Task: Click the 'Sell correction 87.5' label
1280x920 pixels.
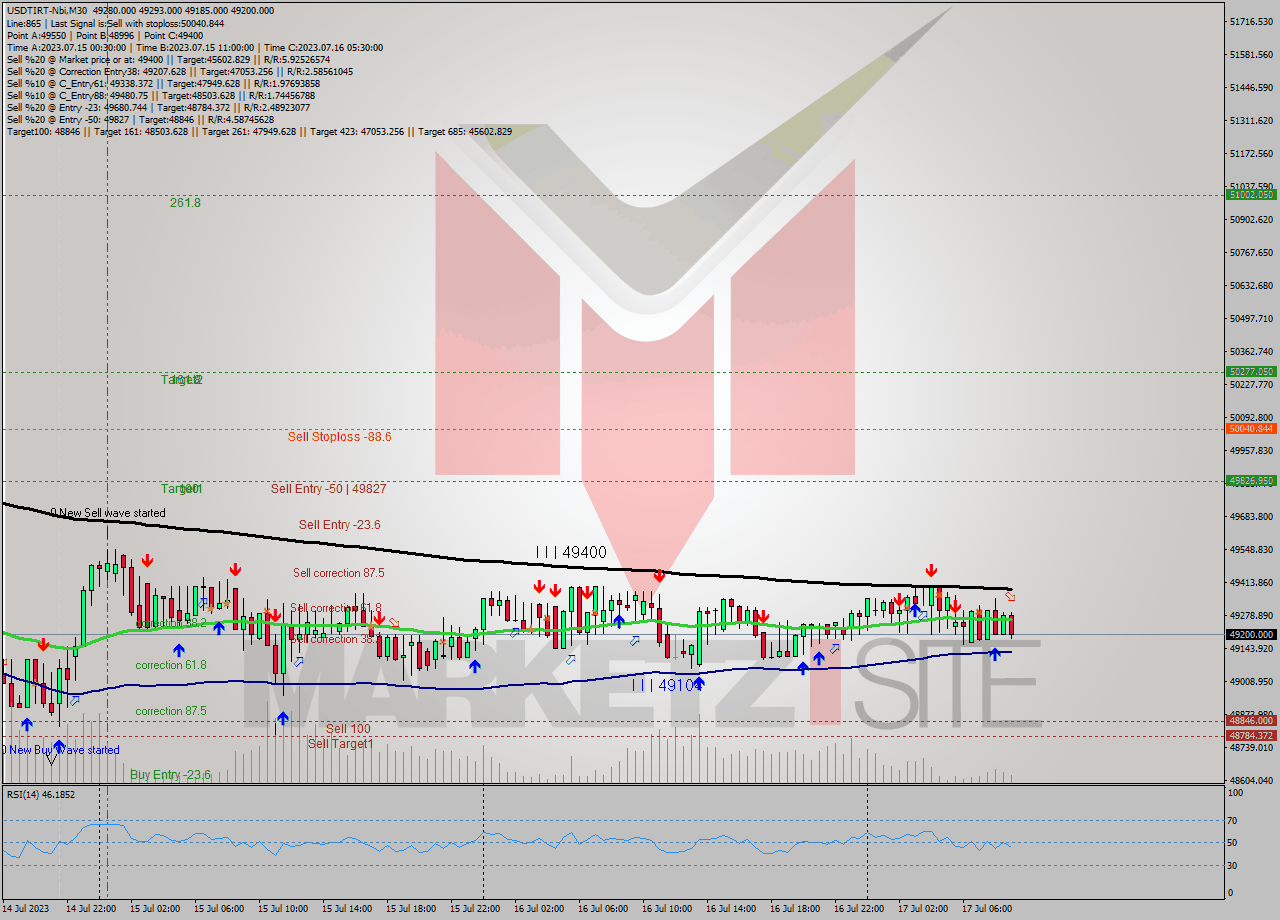Action: (x=338, y=573)
